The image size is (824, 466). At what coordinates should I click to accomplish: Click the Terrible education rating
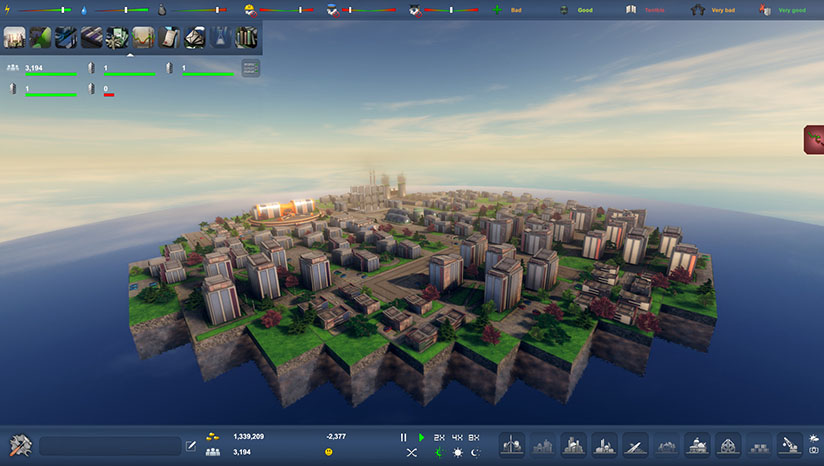(654, 10)
